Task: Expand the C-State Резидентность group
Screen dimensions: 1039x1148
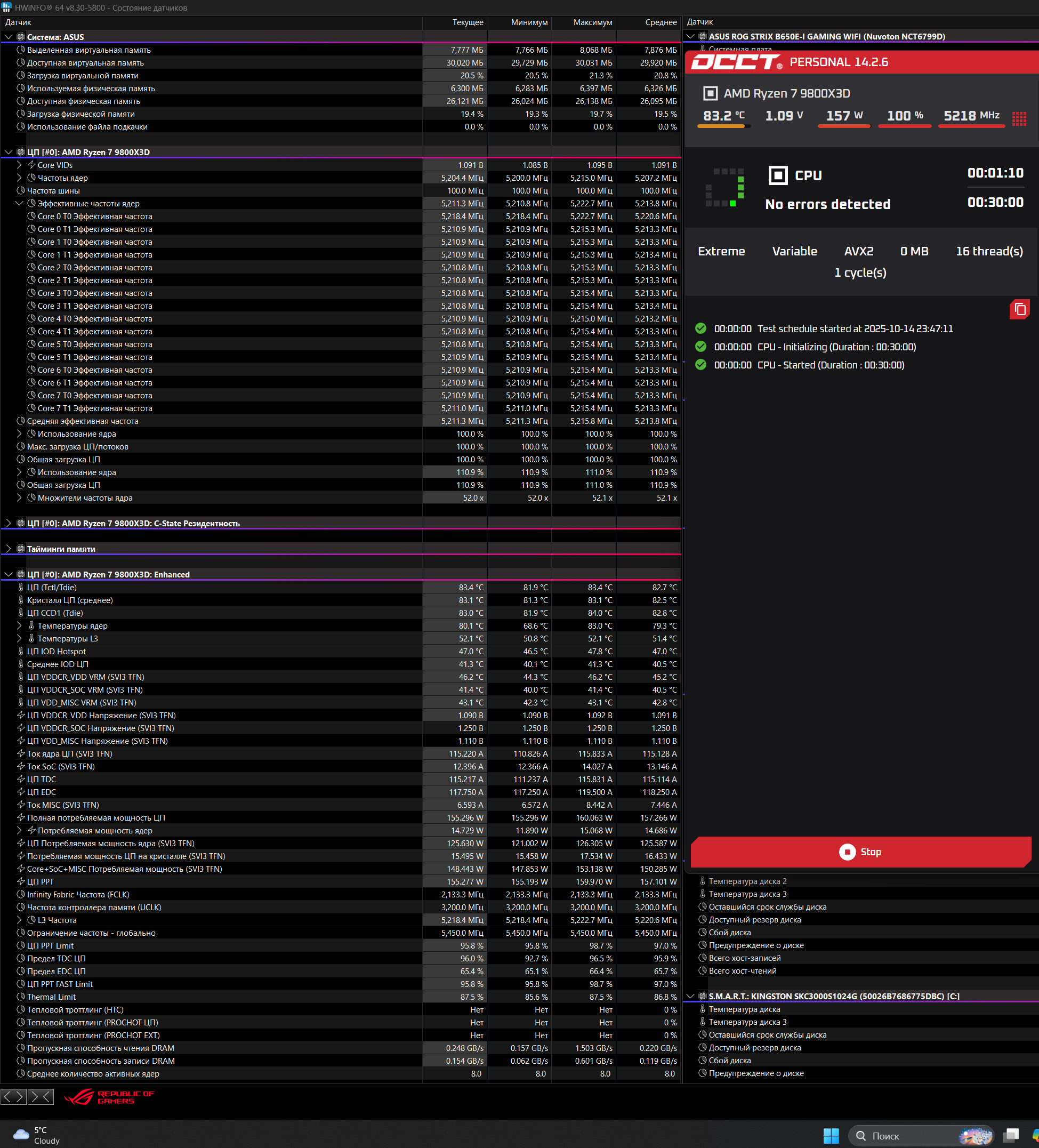Action: [9, 523]
